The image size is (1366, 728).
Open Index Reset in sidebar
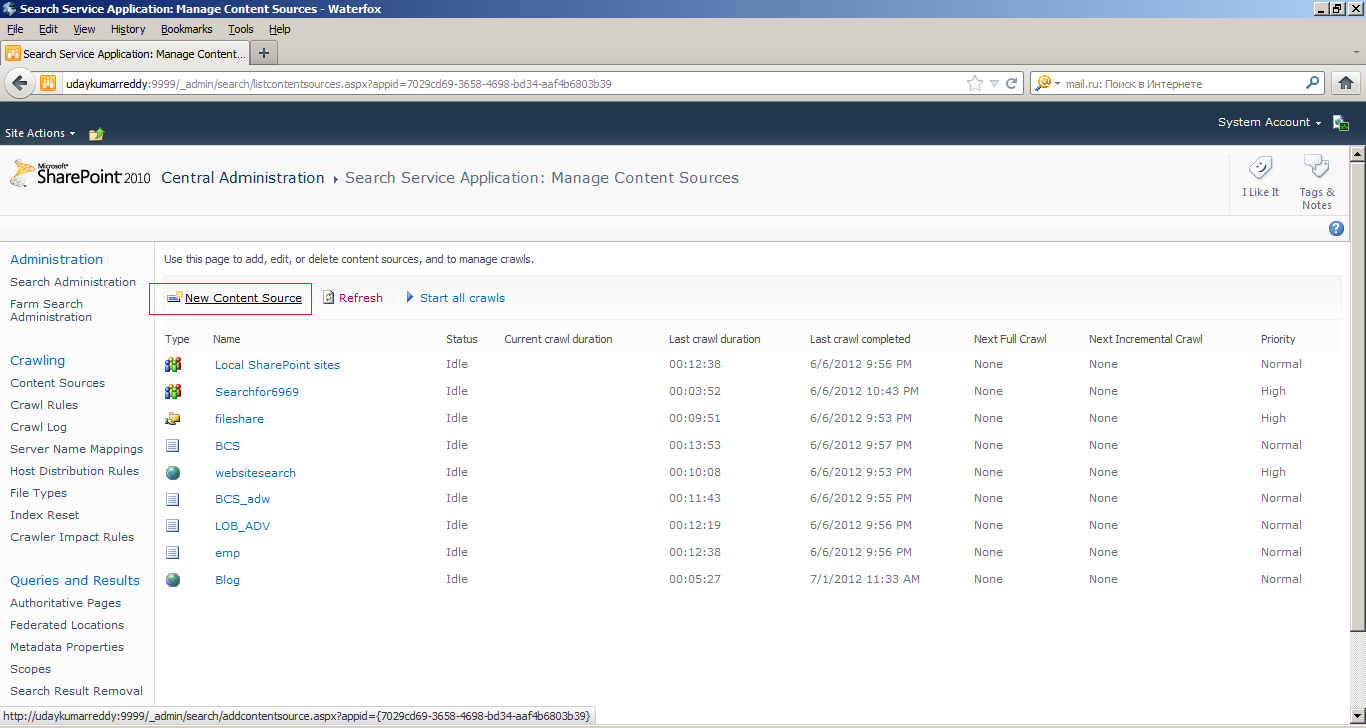pyautogui.click(x=44, y=515)
